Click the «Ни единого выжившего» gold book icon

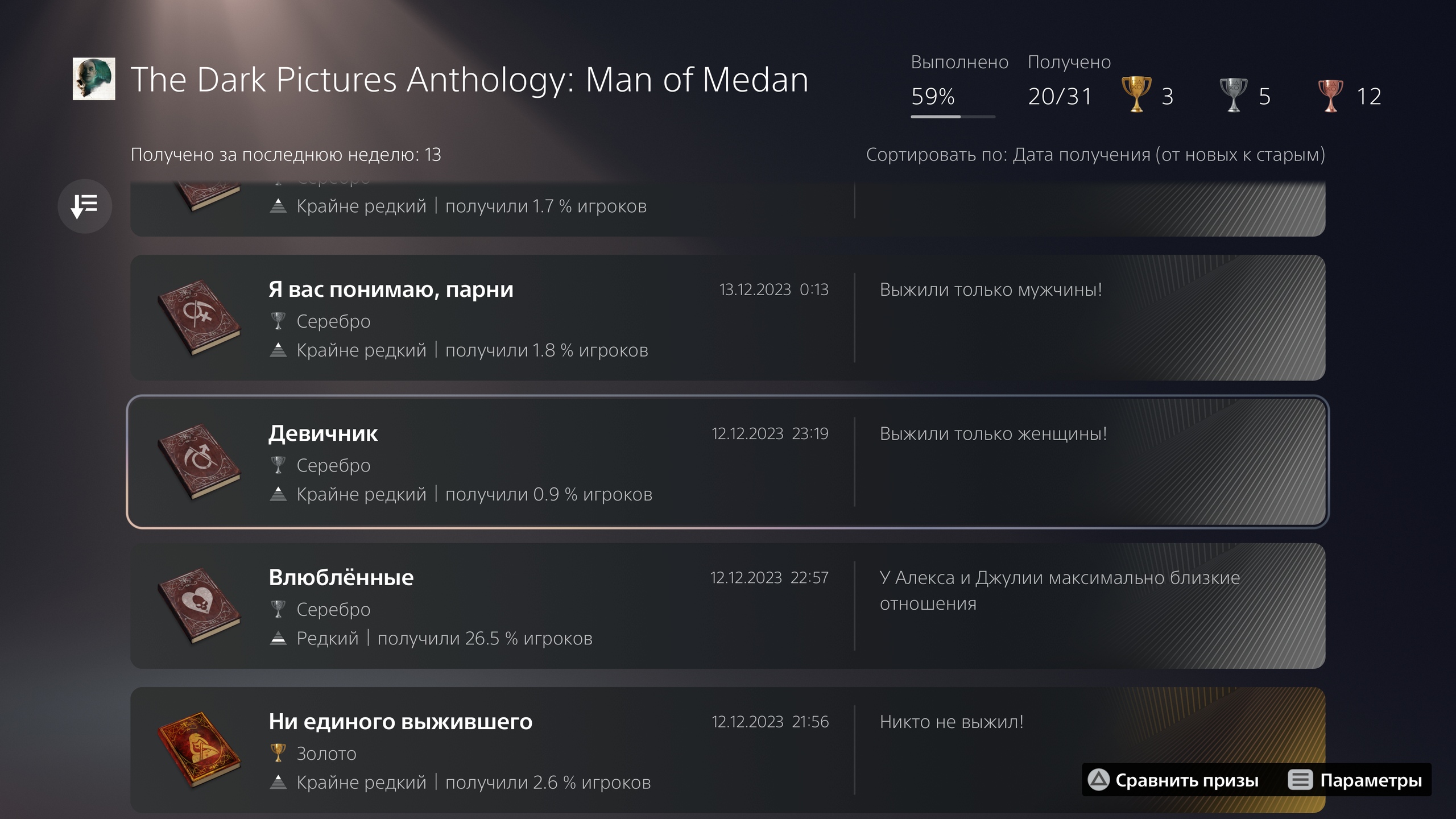click(199, 750)
